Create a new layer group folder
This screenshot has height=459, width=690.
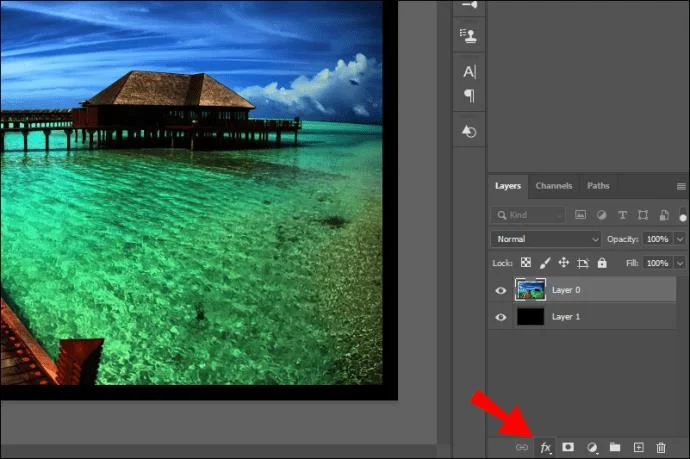click(x=615, y=447)
